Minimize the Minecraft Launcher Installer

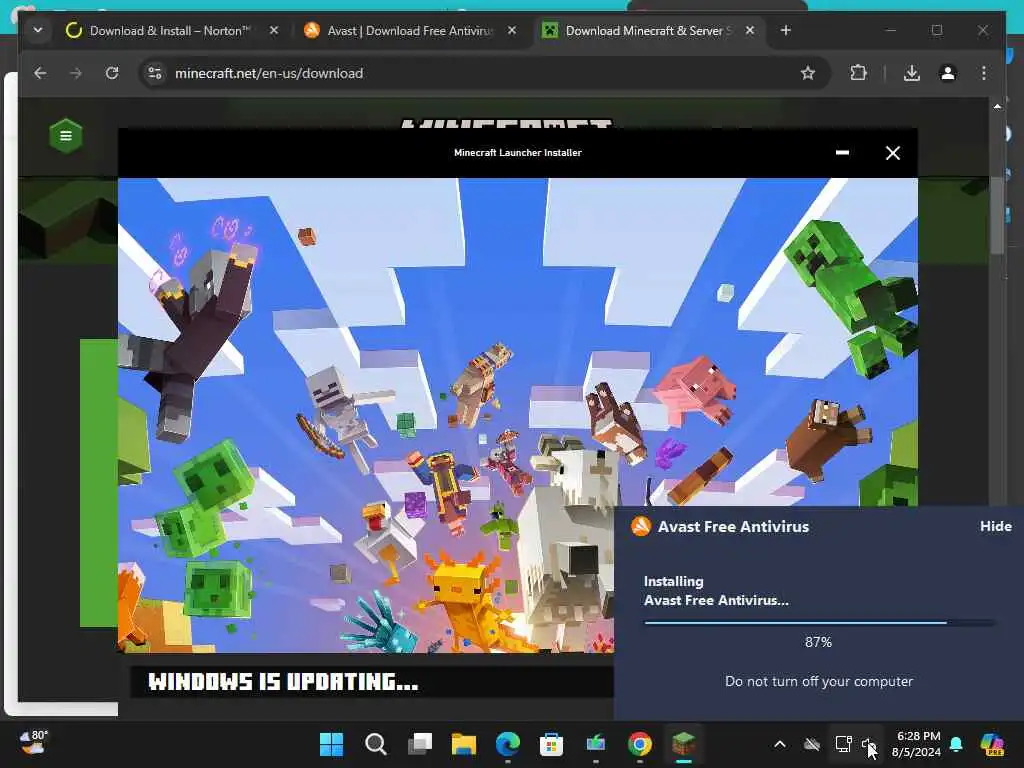(842, 153)
